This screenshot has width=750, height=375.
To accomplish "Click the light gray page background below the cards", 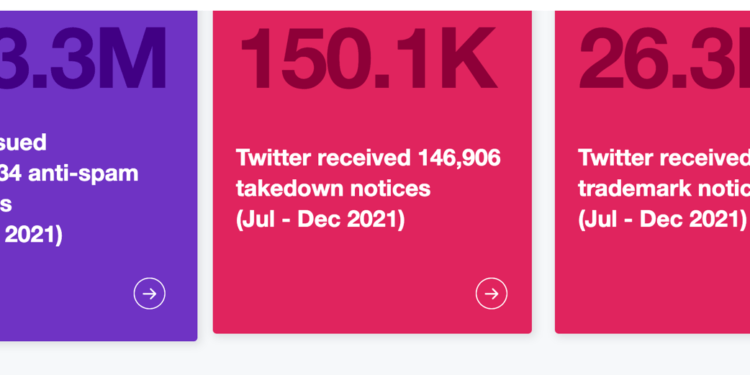I will (375, 359).
